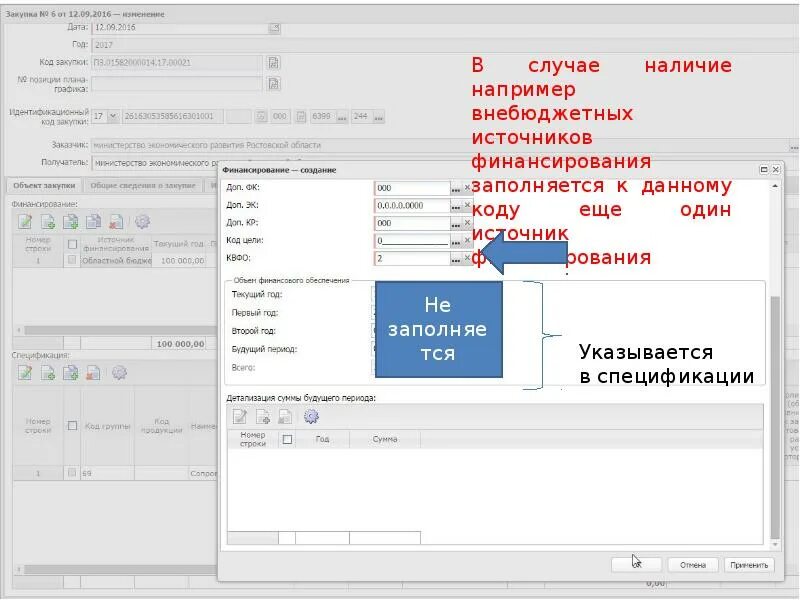Check row 1 checkbox in specification grid
The height and width of the screenshot is (600, 800).
pos(72,472)
